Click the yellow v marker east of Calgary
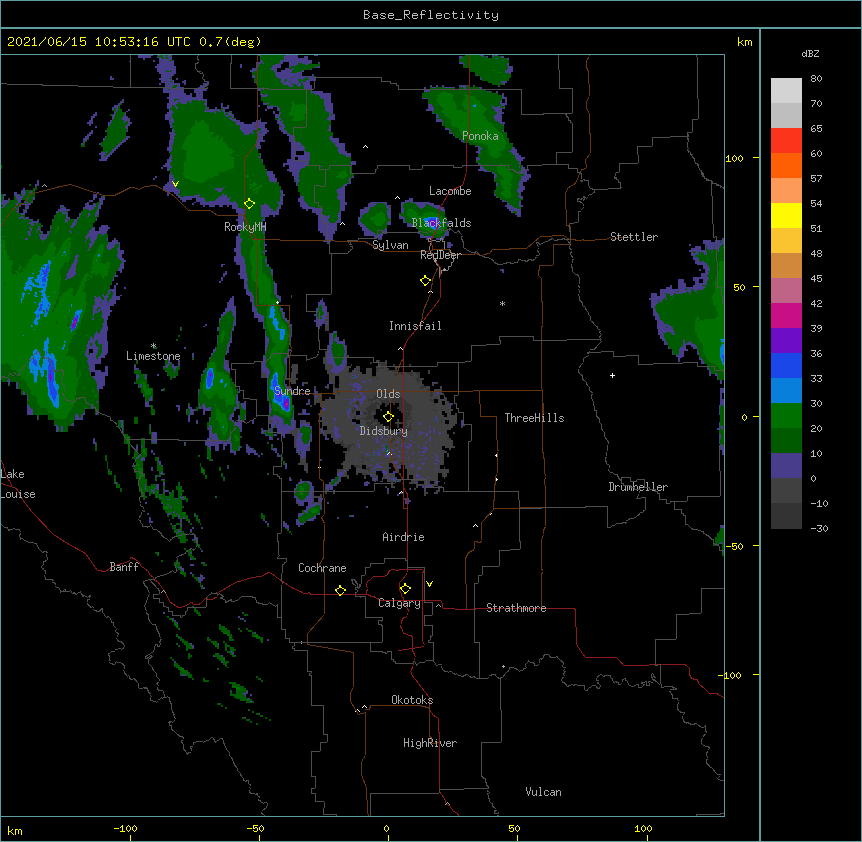The height and width of the screenshot is (842, 862). coord(429,584)
